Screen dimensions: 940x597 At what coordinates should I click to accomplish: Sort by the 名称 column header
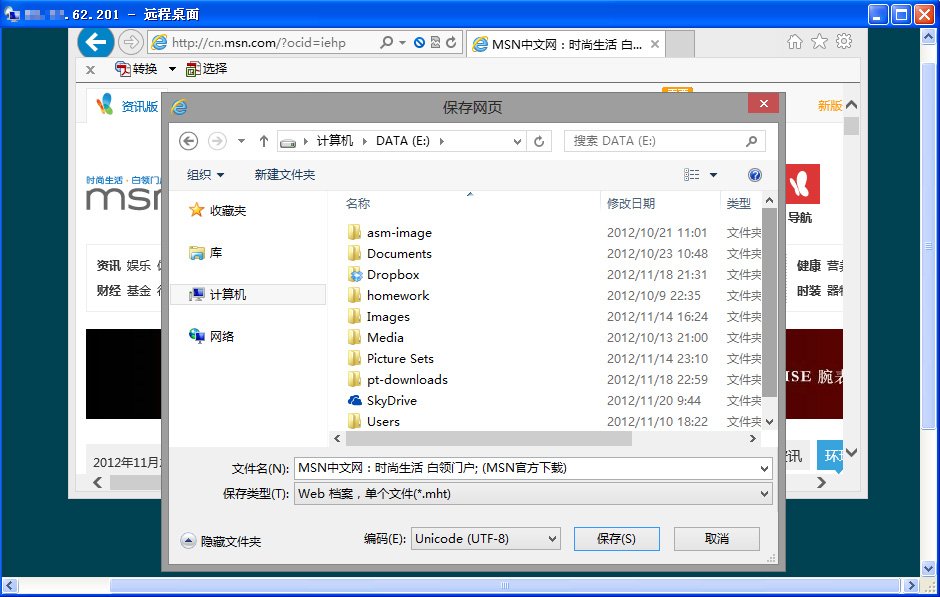[x=358, y=204]
